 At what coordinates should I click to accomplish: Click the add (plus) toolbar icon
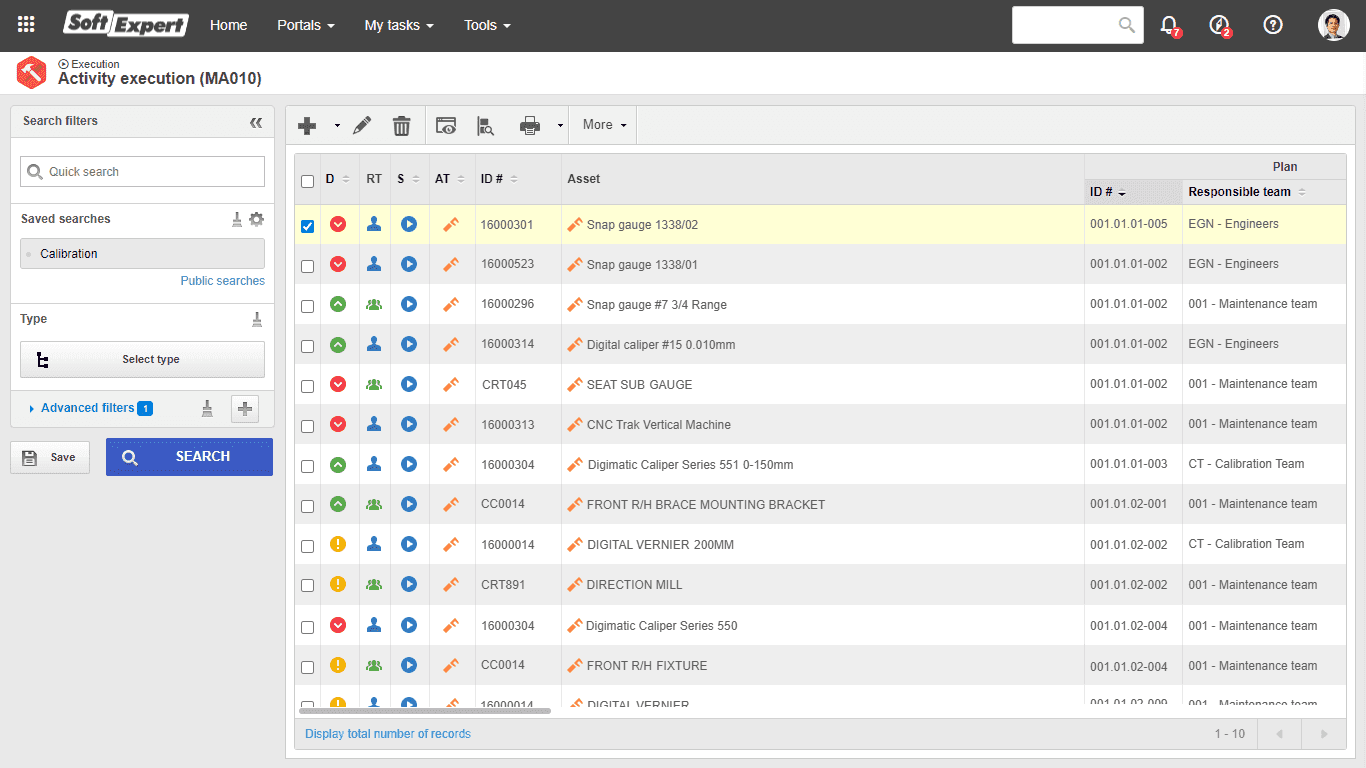307,125
